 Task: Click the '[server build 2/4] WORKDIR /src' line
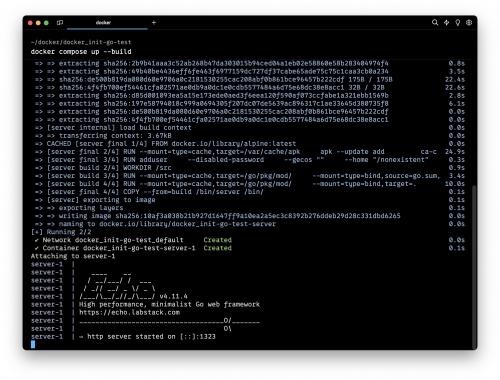coord(103,168)
